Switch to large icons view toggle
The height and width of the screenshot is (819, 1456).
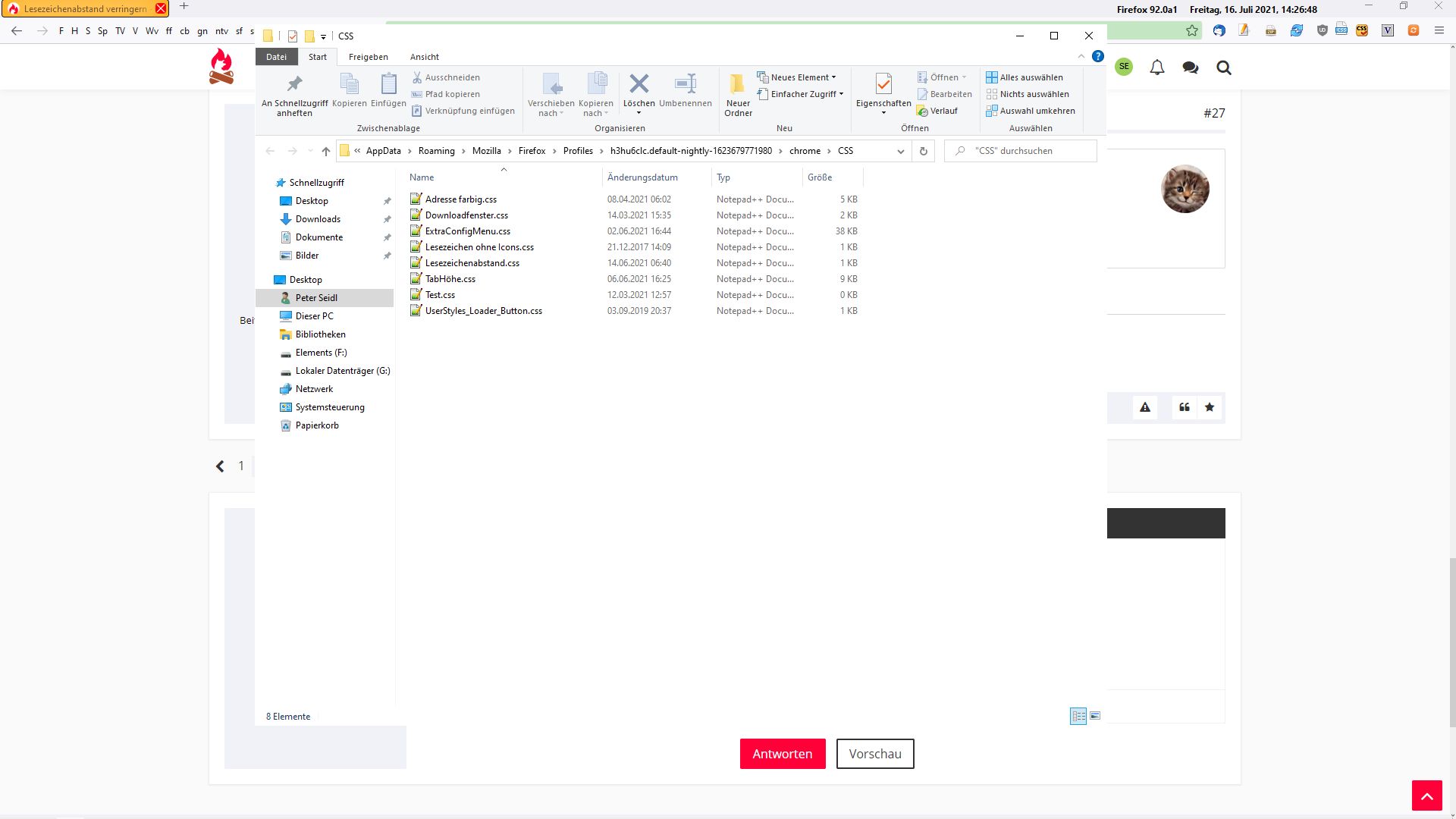(1095, 716)
